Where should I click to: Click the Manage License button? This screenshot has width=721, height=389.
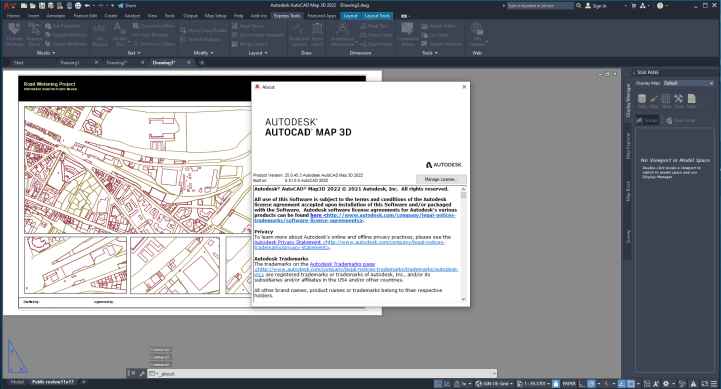point(441,179)
